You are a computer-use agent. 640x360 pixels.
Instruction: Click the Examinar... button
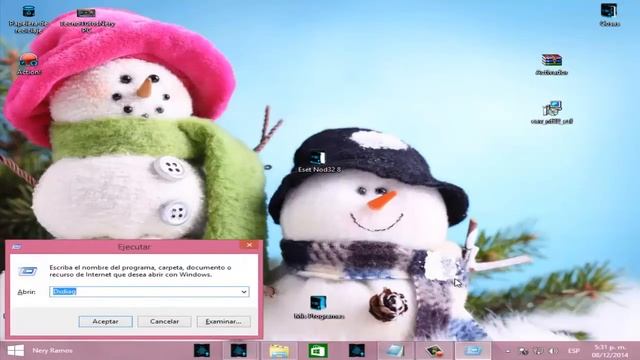click(223, 322)
